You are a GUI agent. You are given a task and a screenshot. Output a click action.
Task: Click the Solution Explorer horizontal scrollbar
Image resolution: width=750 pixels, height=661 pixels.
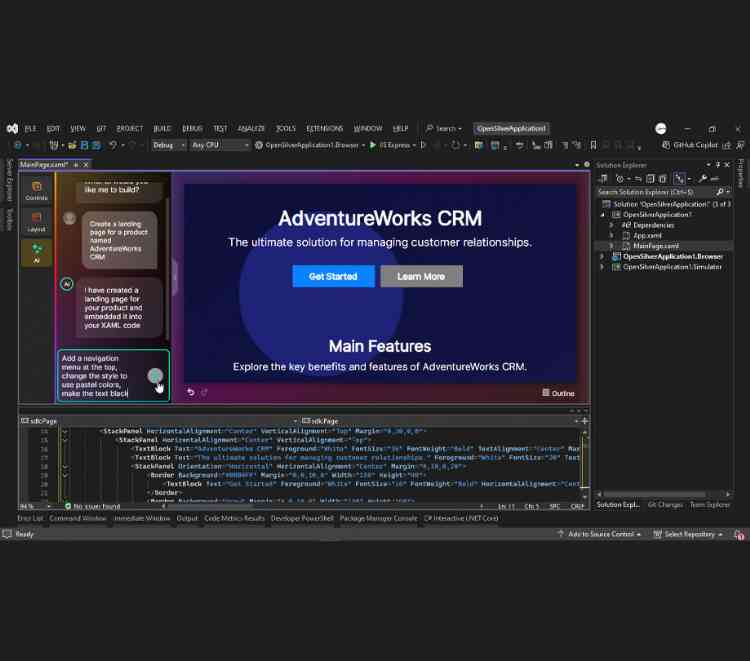pyautogui.click(x=654, y=494)
